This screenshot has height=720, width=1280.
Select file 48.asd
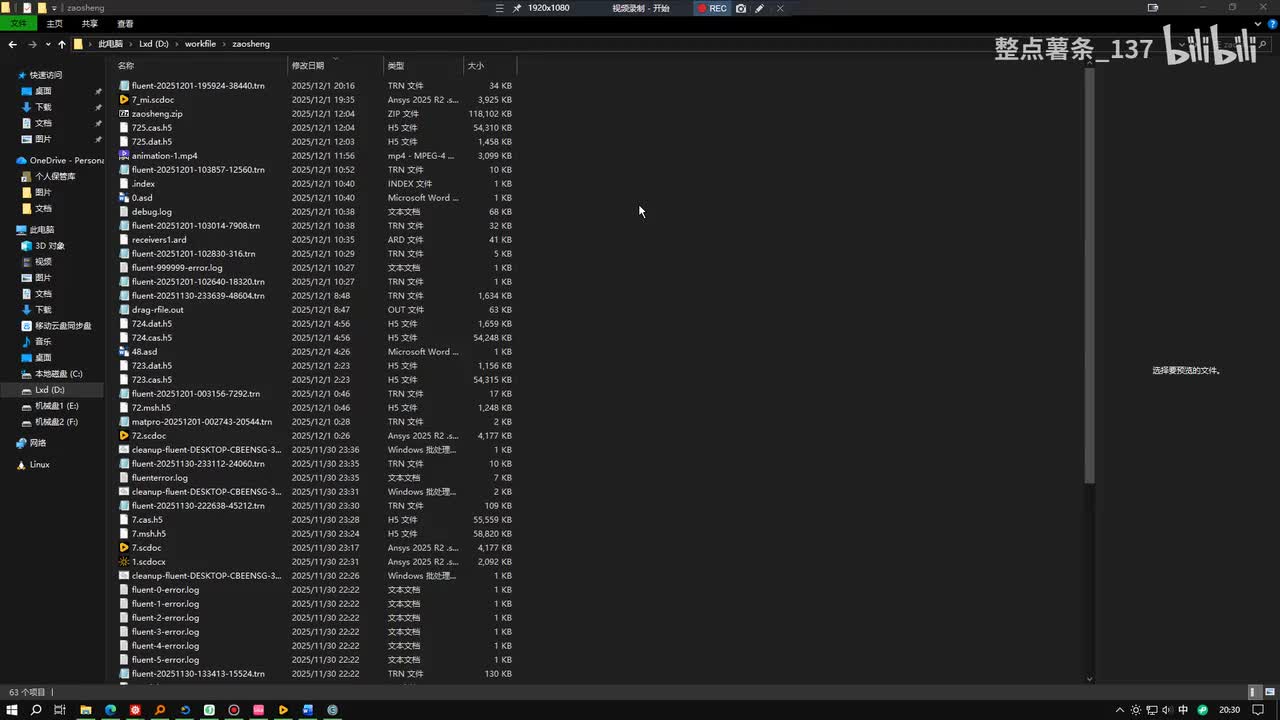[144, 351]
